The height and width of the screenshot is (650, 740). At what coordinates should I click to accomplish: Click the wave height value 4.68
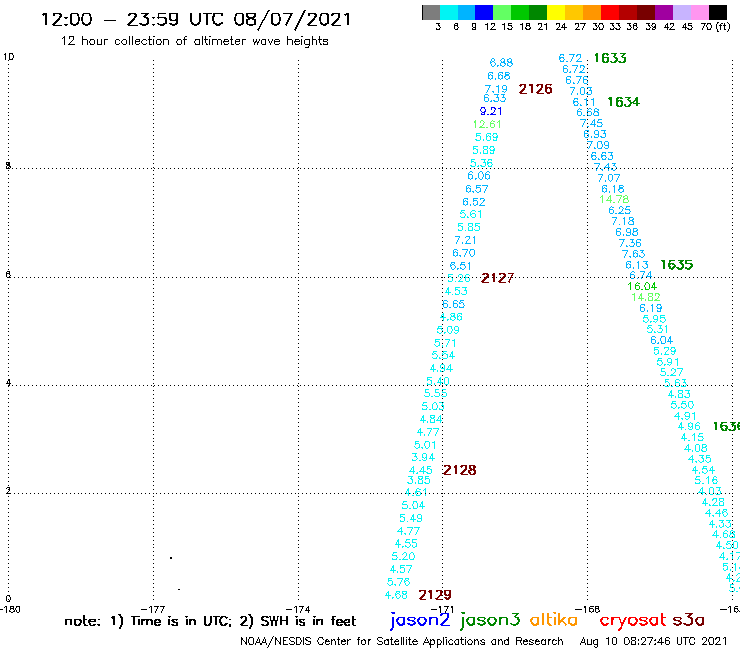pos(396,595)
